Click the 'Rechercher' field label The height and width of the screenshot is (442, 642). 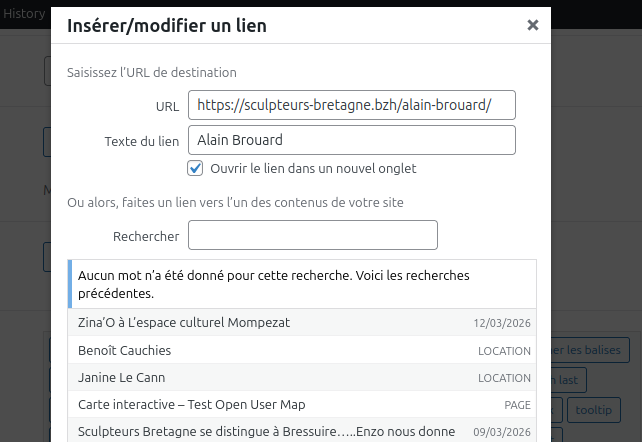[146, 237]
